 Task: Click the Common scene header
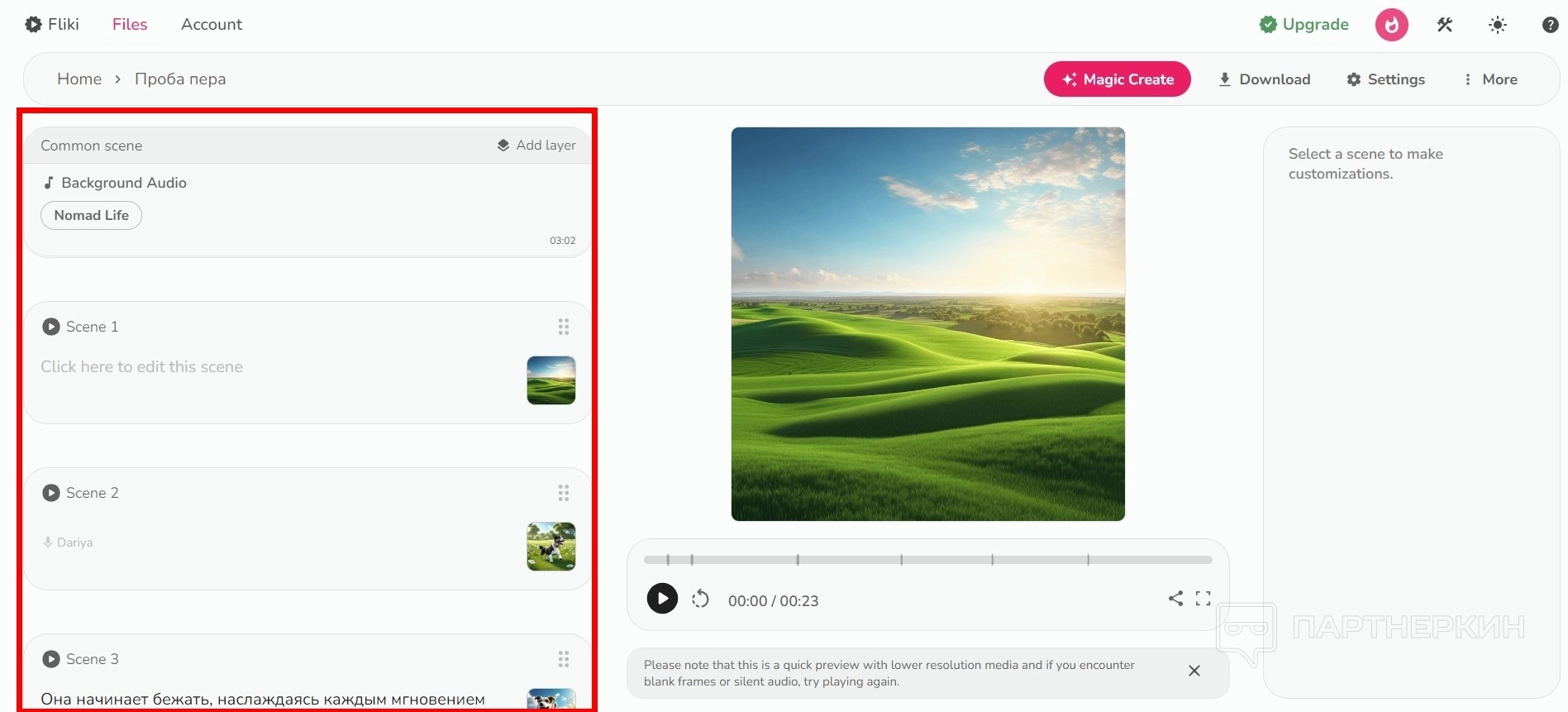[92, 146]
